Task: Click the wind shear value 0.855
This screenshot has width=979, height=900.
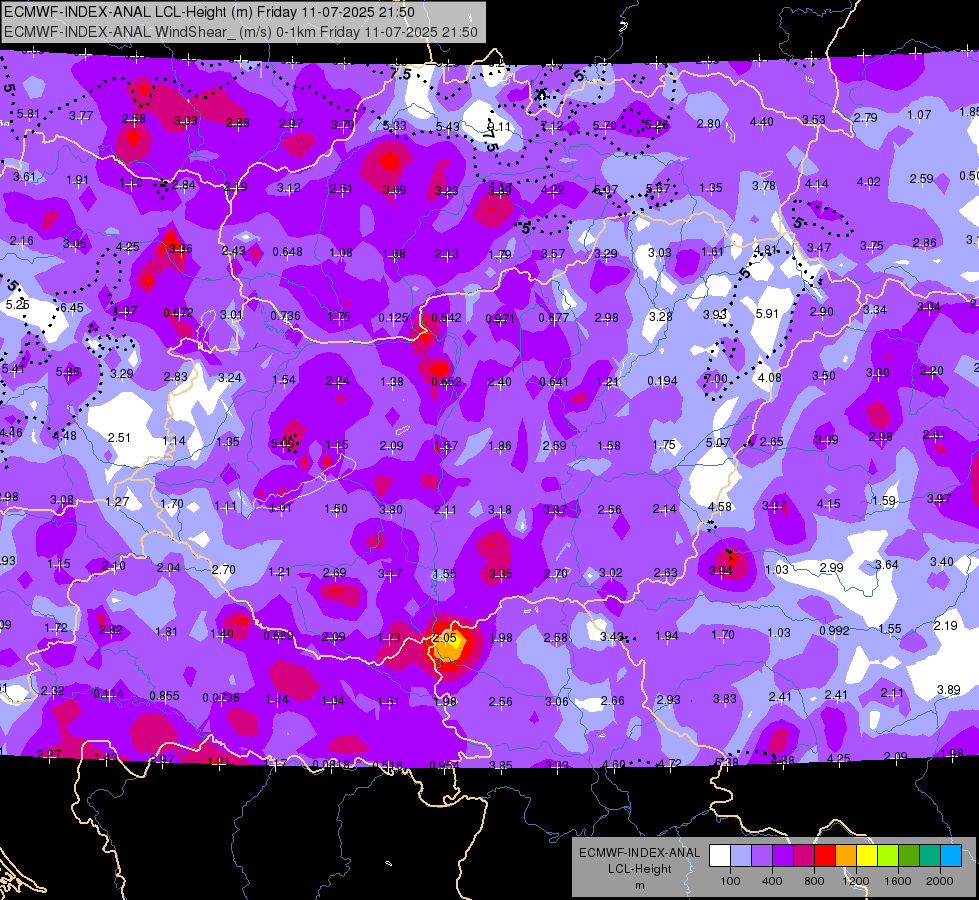Action: 164,695
